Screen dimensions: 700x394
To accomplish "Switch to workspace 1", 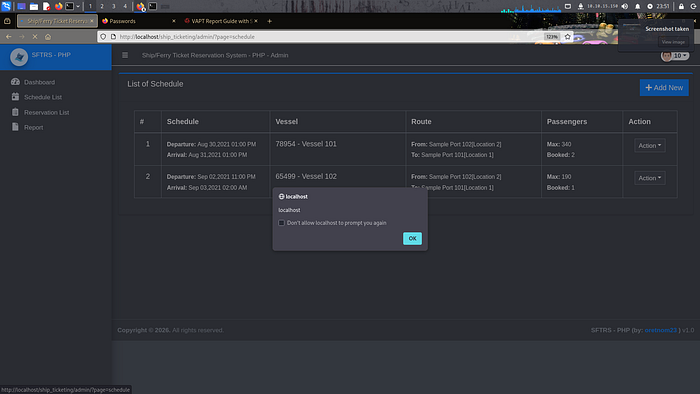I will point(90,6).
